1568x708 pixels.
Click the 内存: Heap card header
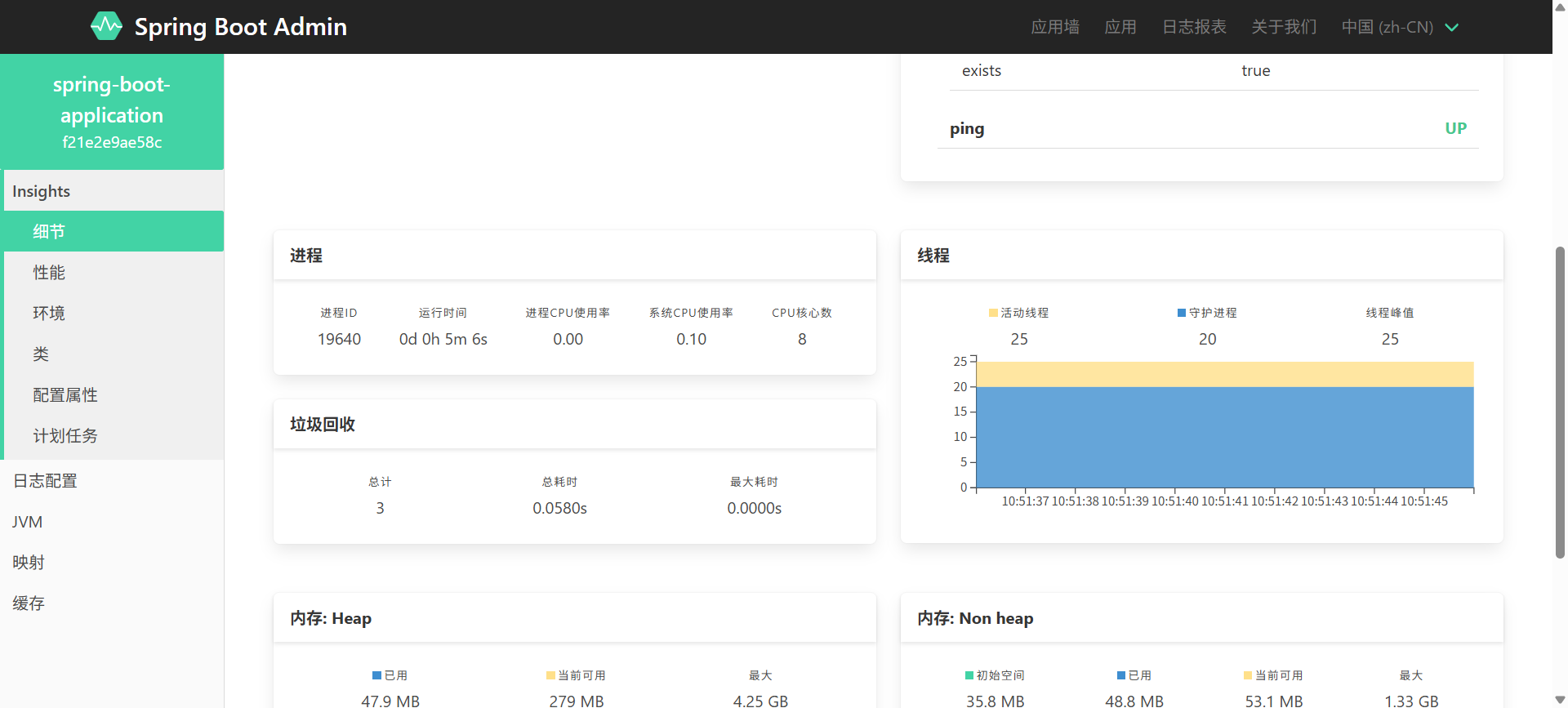point(575,618)
